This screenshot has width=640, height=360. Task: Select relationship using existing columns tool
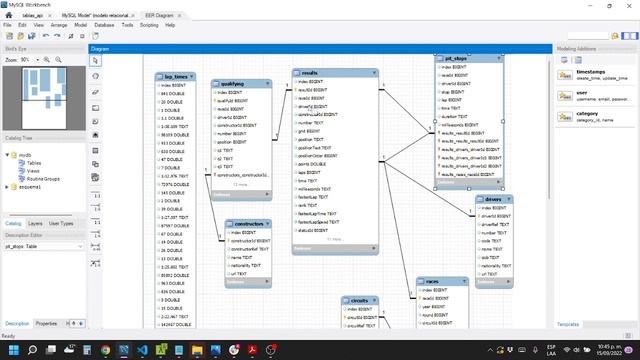point(96,263)
